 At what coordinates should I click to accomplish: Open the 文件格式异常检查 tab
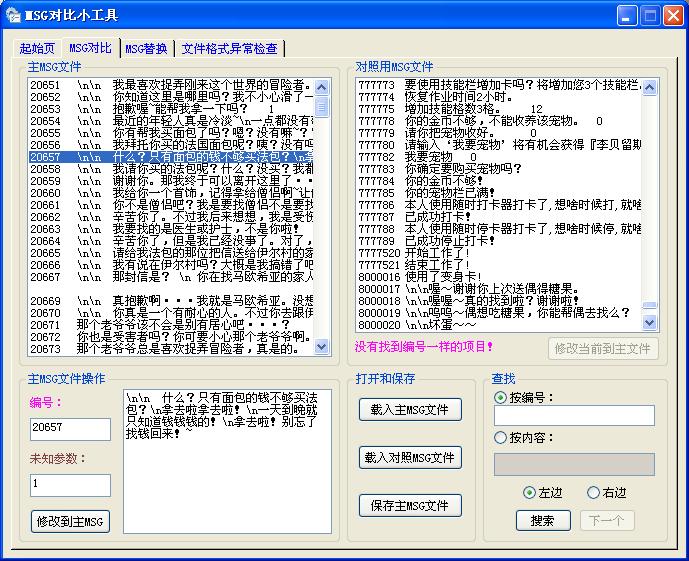point(229,48)
